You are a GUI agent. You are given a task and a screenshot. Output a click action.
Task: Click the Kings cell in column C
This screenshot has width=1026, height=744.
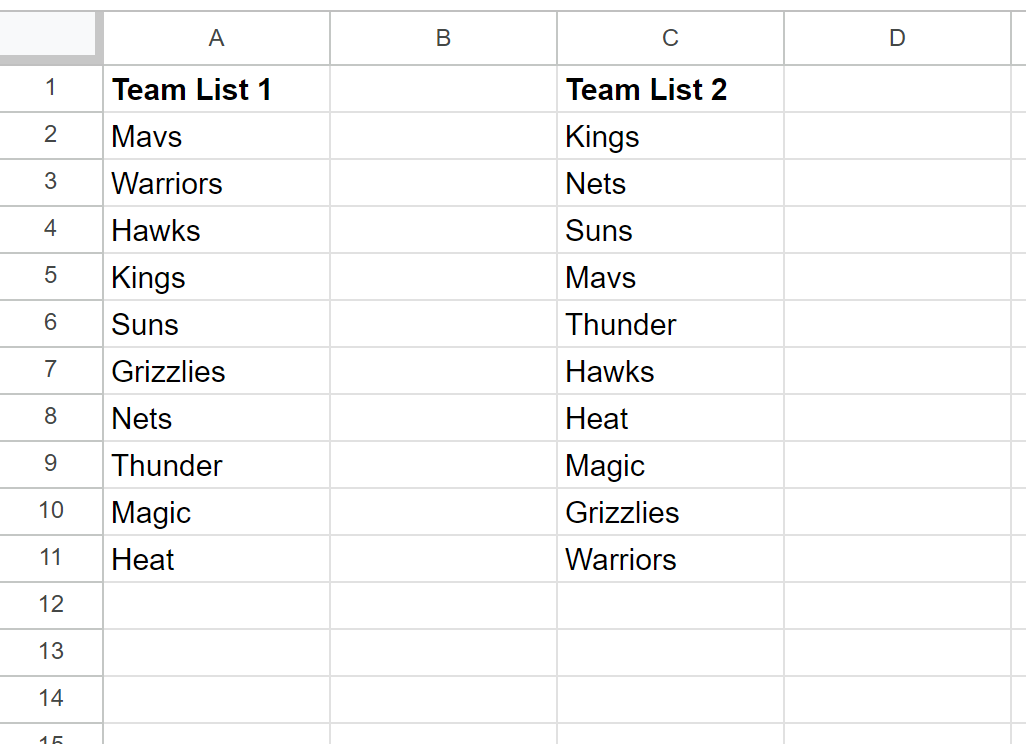coord(671,136)
